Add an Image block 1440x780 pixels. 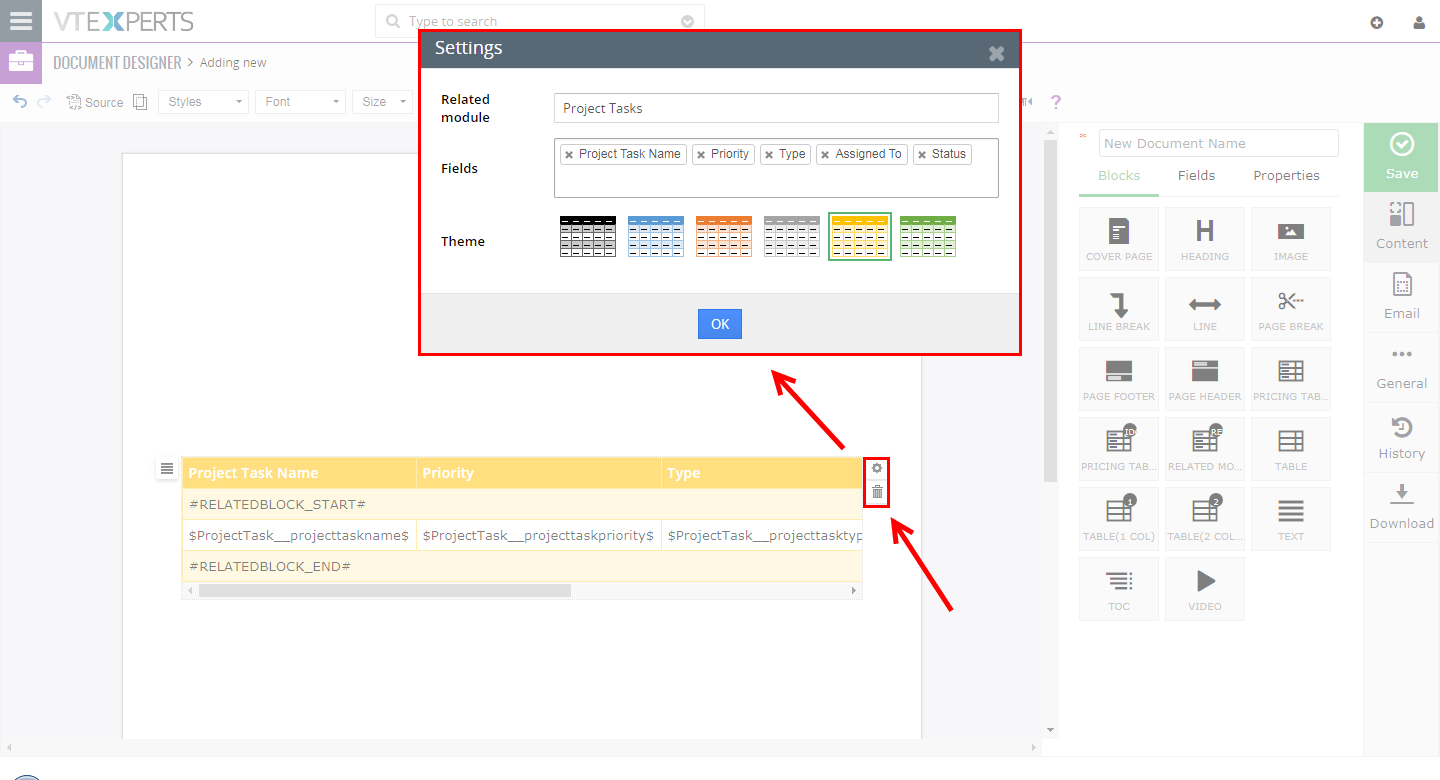[1290, 238]
